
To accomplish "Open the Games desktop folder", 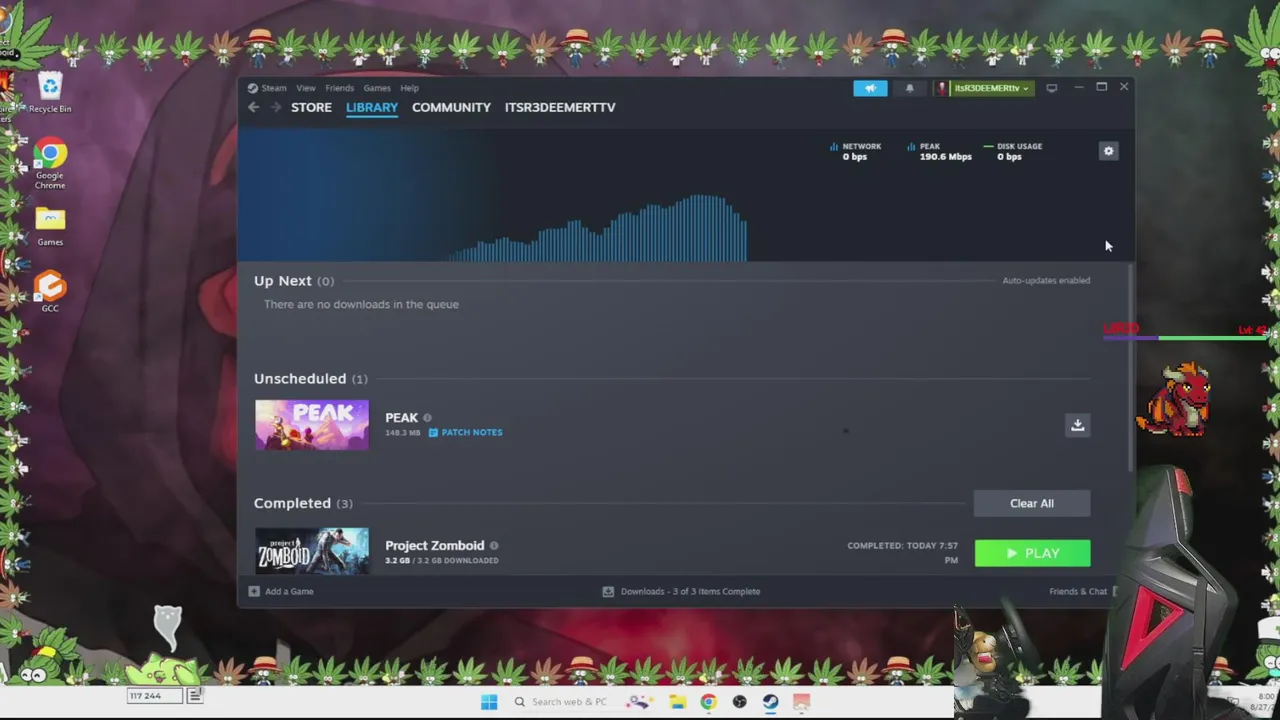I will pyautogui.click(x=50, y=227).
